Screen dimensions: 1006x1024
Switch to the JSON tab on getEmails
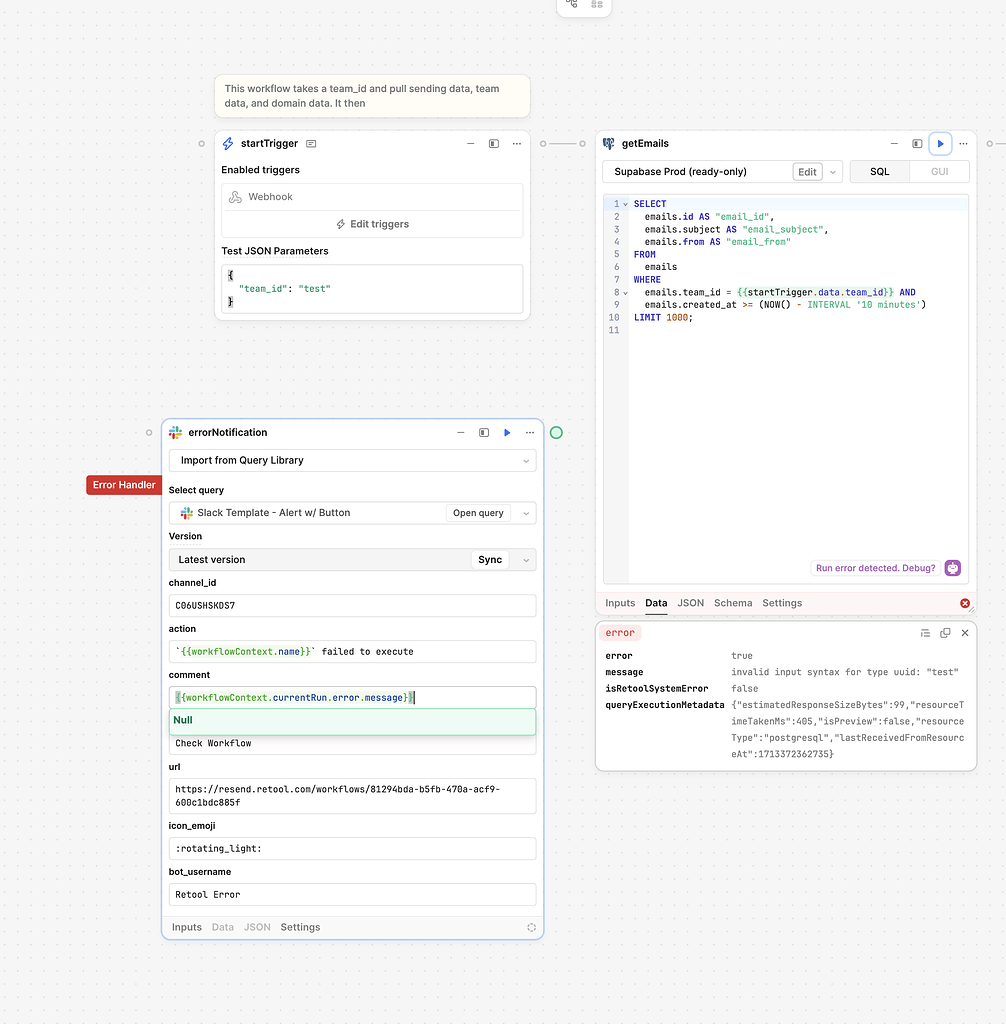pos(690,603)
